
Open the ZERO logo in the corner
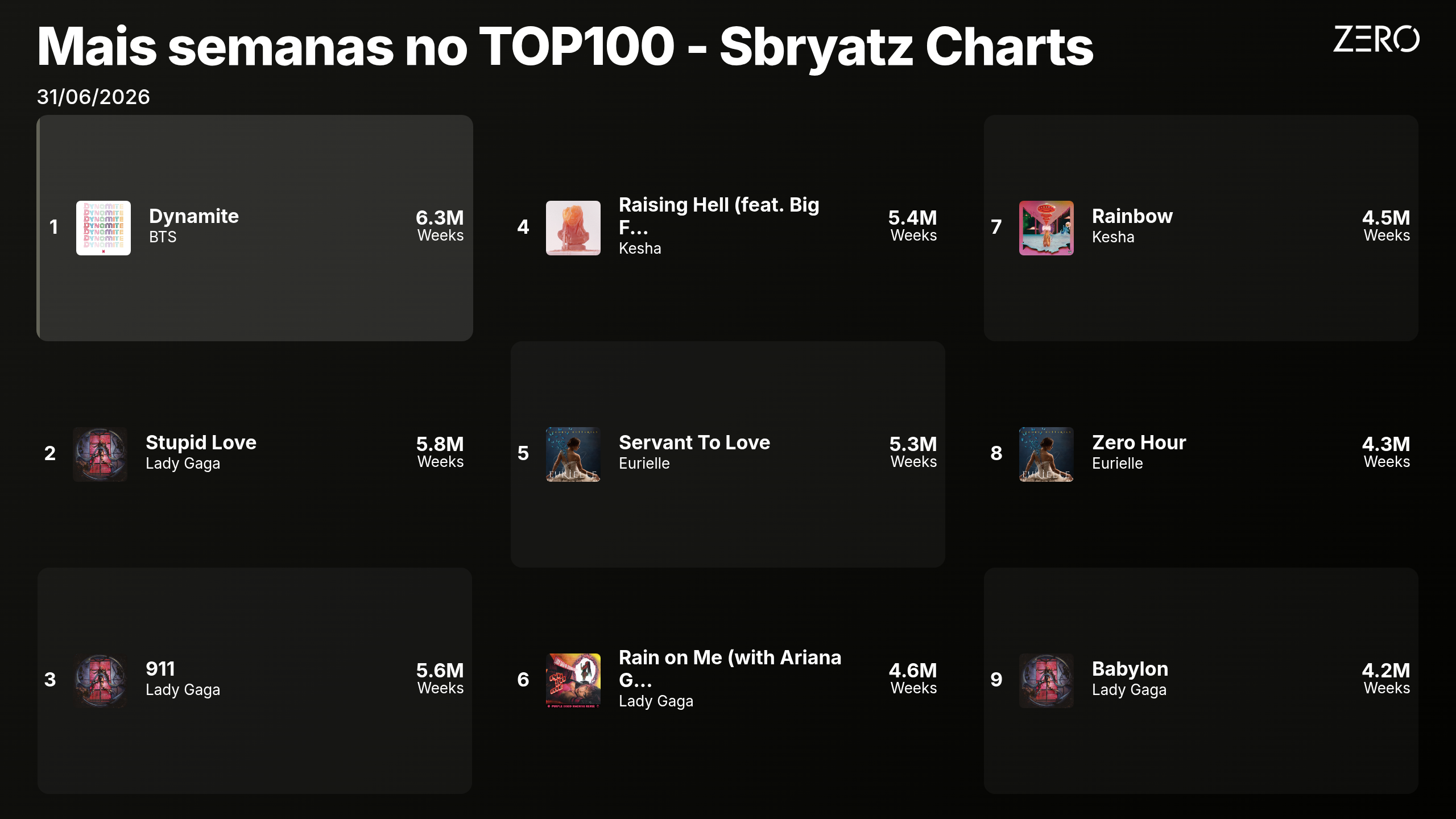(1376, 39)
